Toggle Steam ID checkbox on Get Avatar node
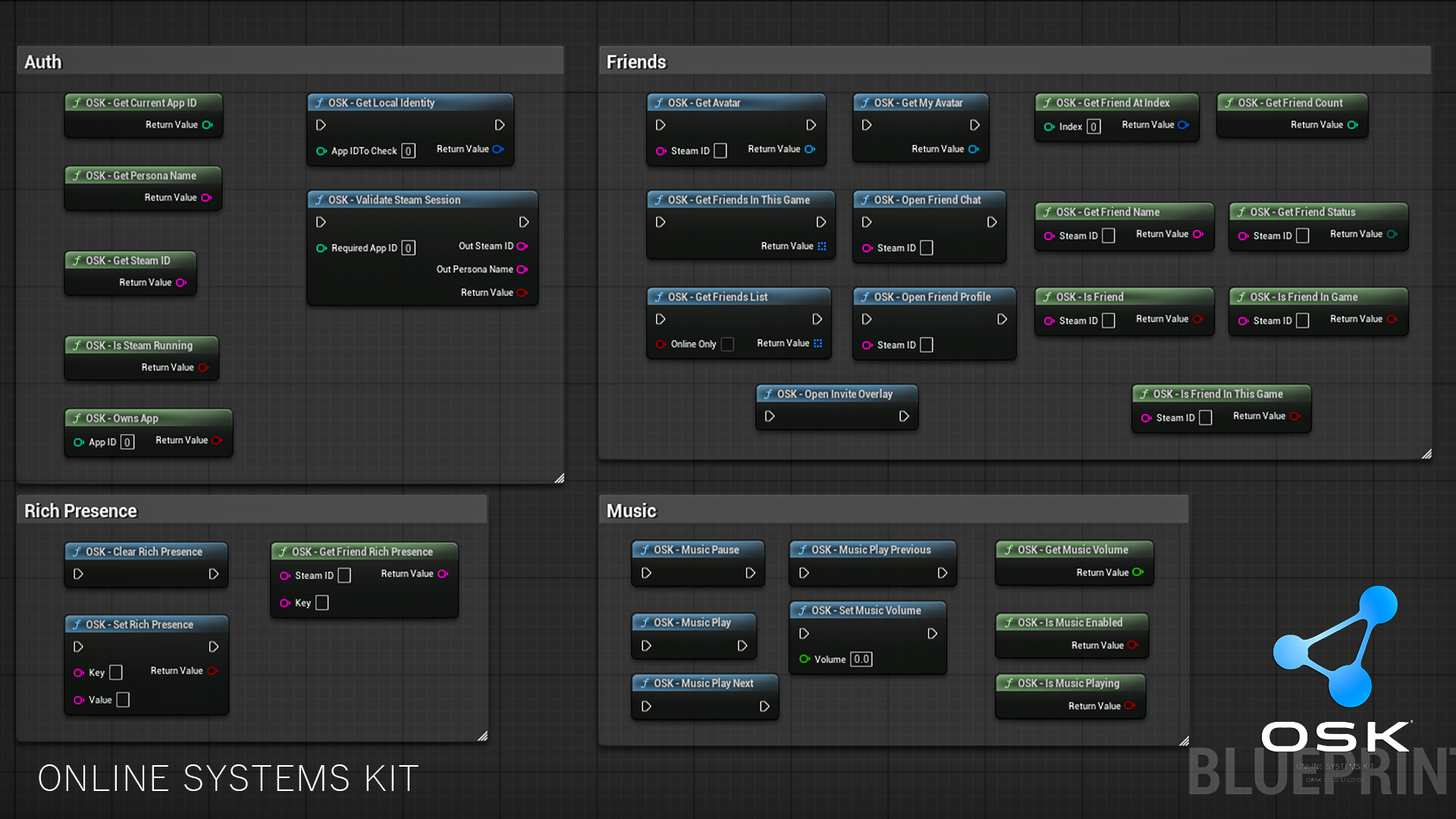The height and width of the screenshot is (819, 1456). (719, 151)
